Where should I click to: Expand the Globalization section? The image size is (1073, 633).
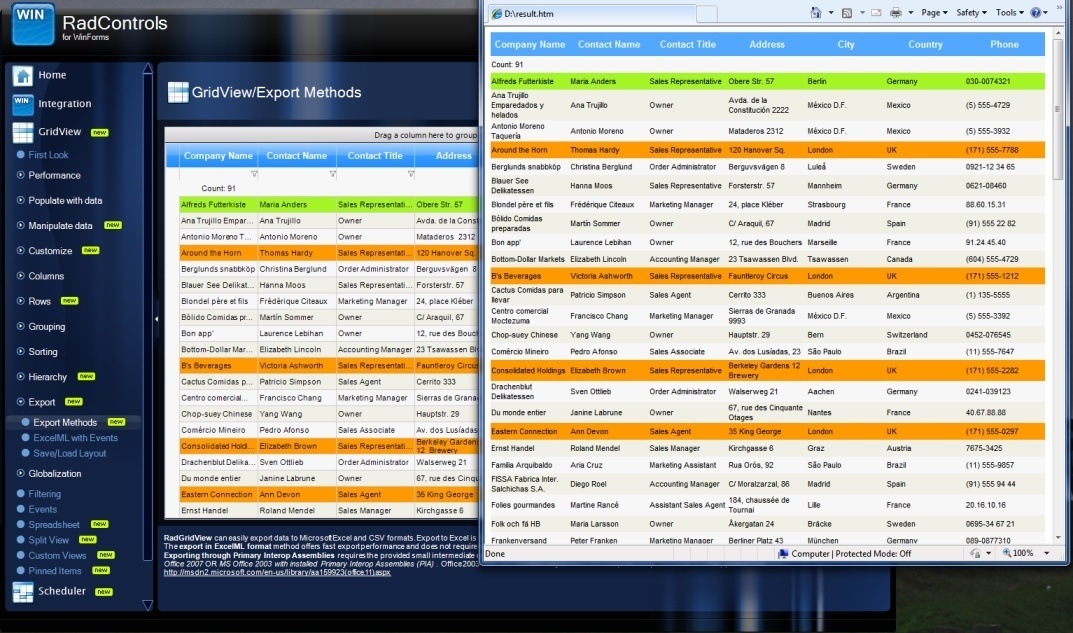click(x=21, y=473)
